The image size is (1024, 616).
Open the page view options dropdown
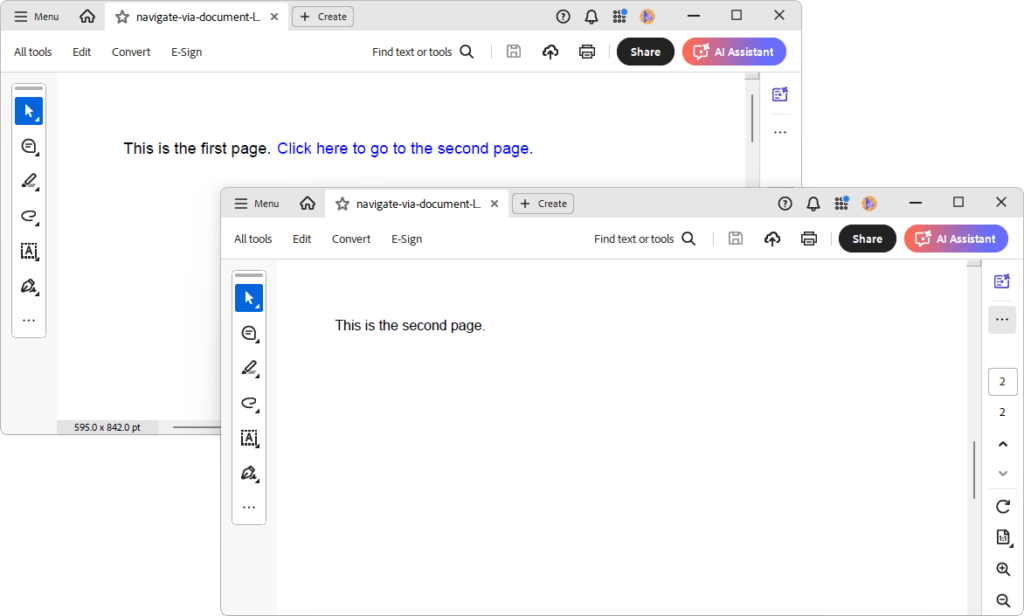coord(1002,537)
